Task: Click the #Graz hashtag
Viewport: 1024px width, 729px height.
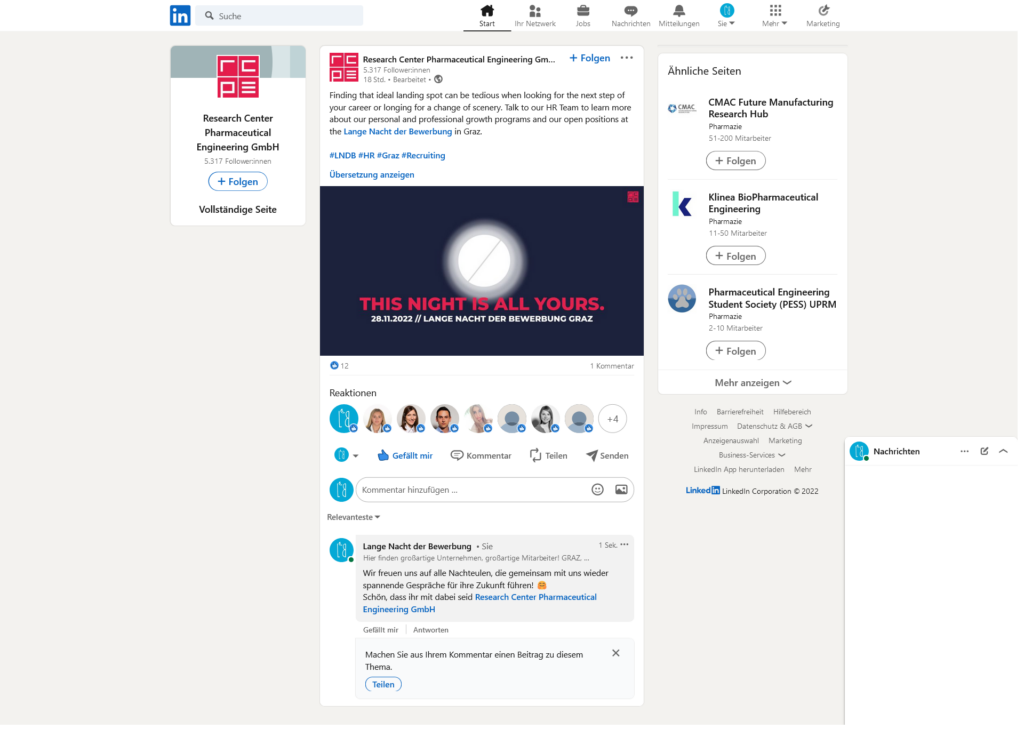Action: (388, 155)
